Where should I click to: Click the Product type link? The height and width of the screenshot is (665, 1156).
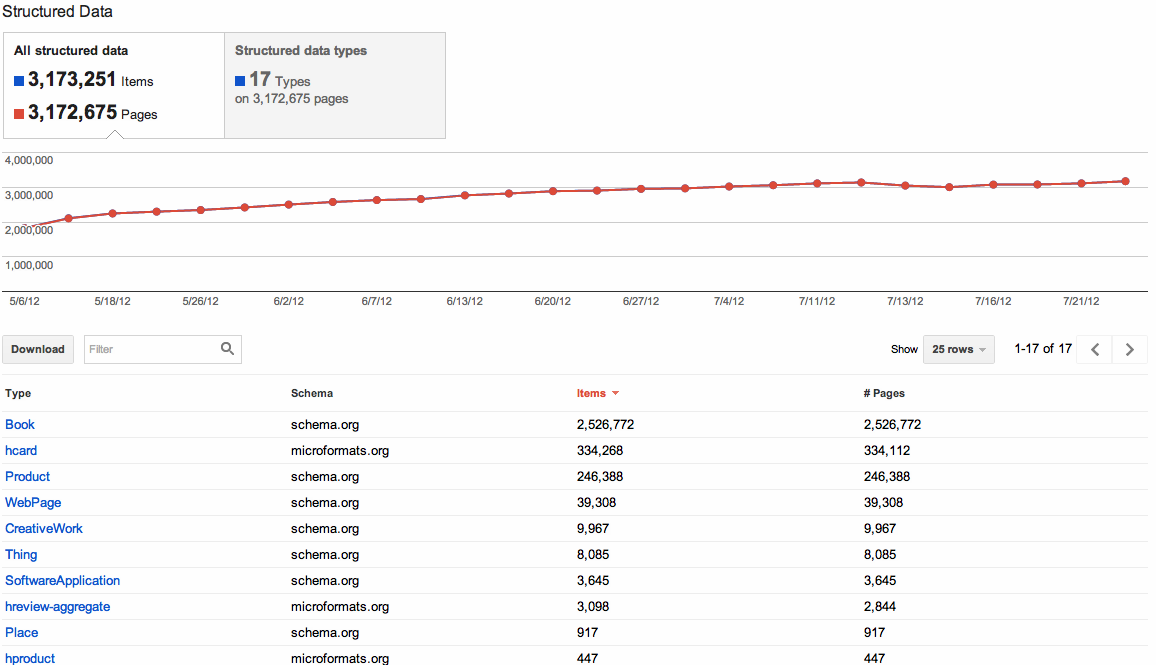tap(27, 477)
